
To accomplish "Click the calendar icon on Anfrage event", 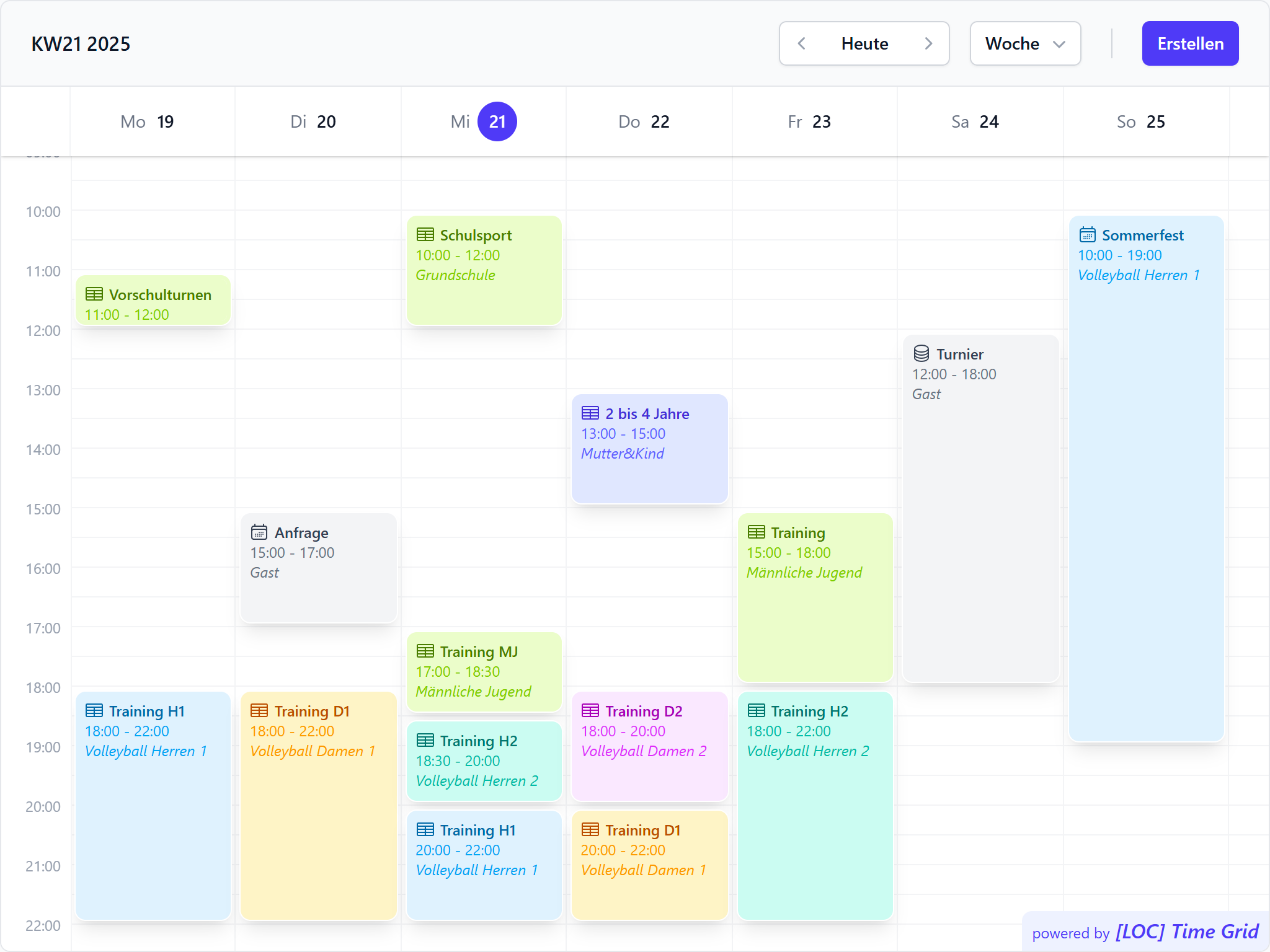I will coord(259,532).
